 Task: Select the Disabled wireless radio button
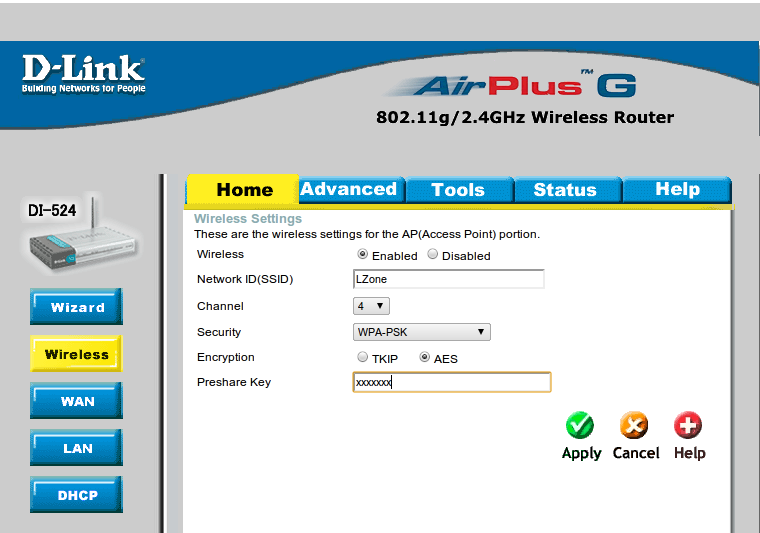[x=432, y=254]
